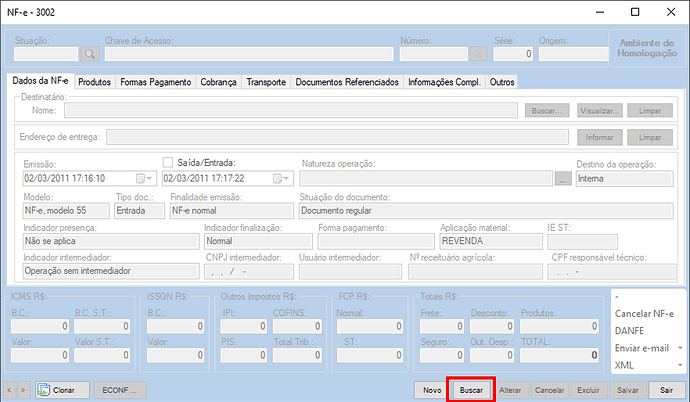Open the Transporte tab
This screenshot has height=402, width=690.
pos(266,82)
